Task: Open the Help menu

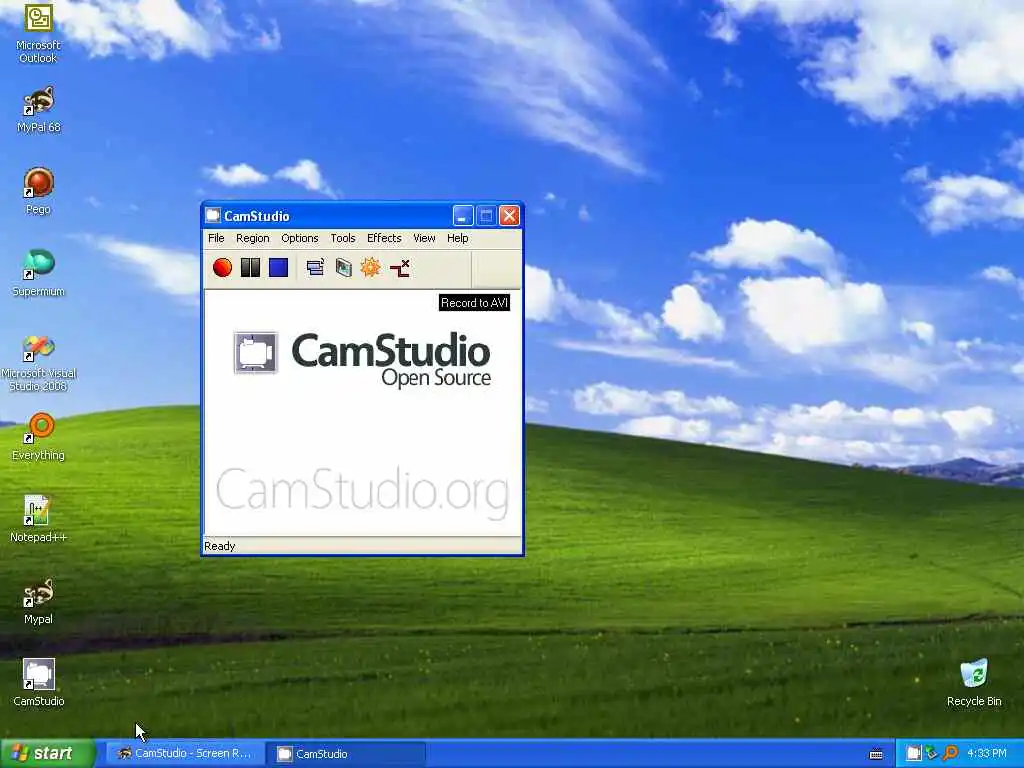Action: tap(458, 238)
